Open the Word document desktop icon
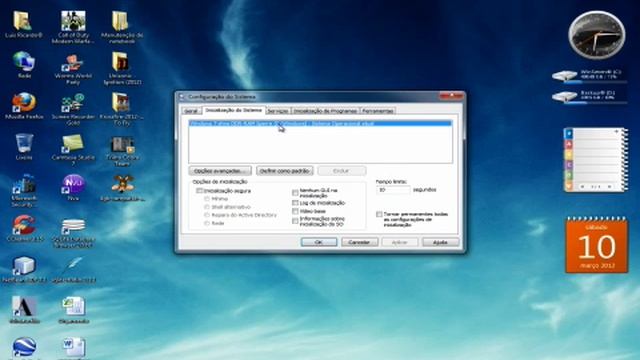Image resolution: width=640 pixels, height=360 pixels. 73,348
